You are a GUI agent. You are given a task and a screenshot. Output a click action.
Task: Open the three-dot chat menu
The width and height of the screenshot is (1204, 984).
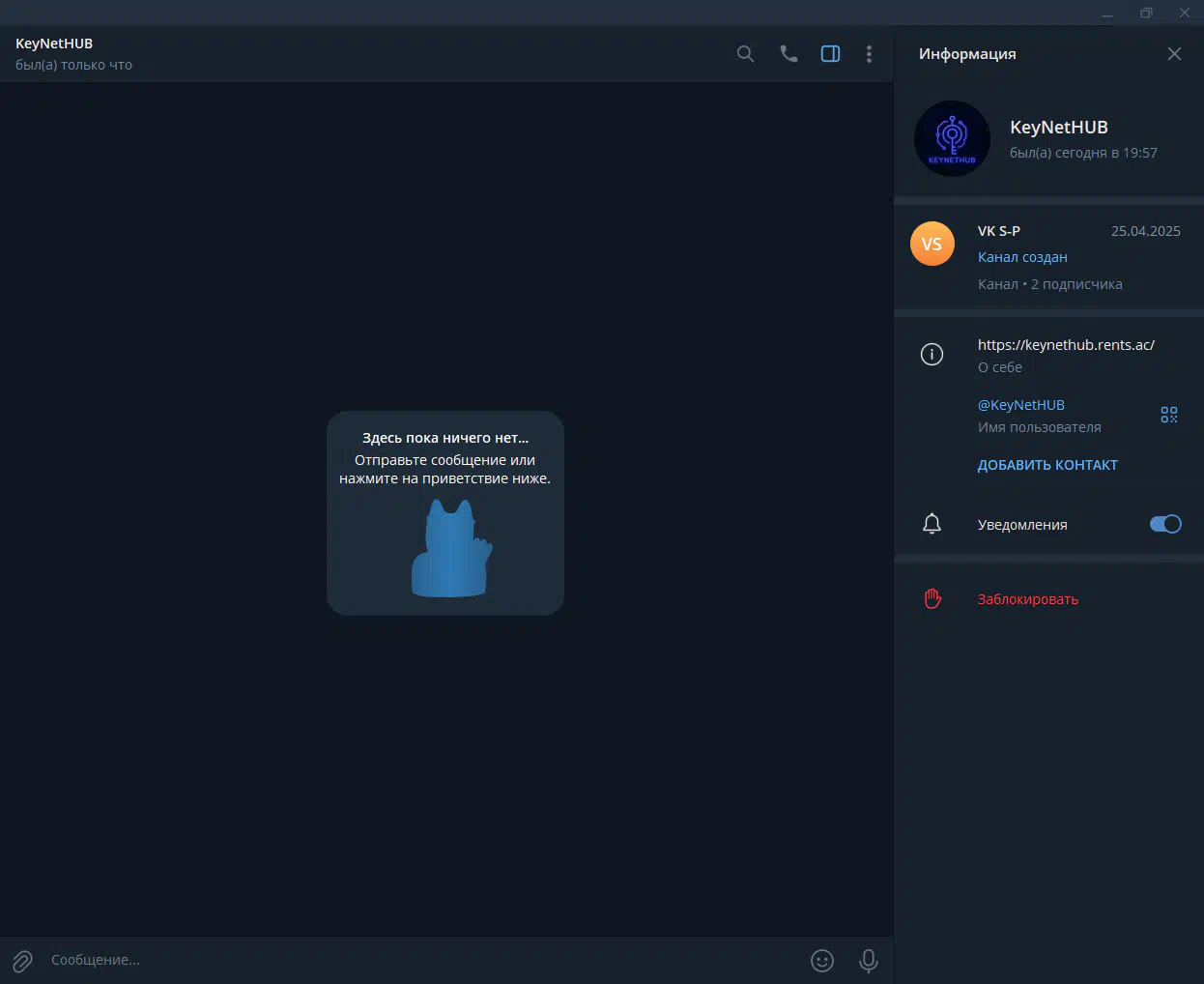coord(869,54)
